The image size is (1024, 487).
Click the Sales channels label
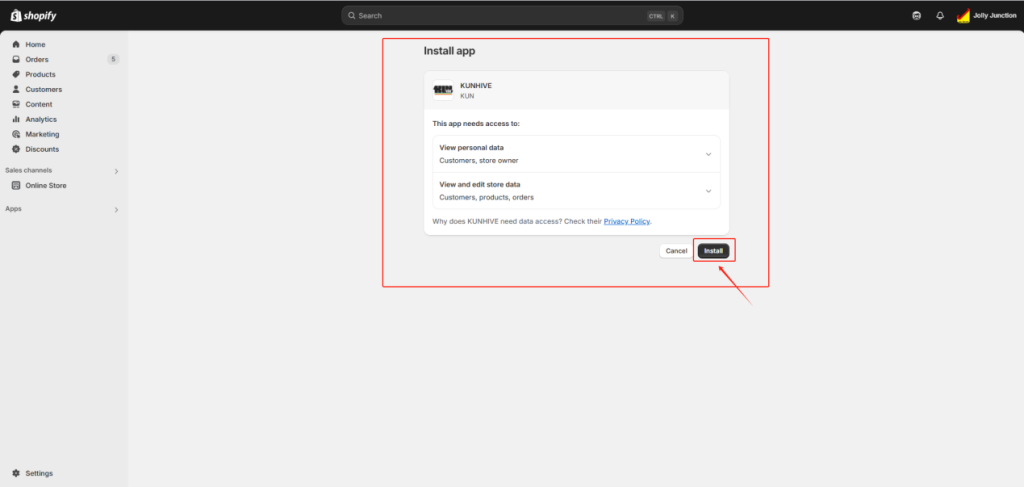(29, 170)
